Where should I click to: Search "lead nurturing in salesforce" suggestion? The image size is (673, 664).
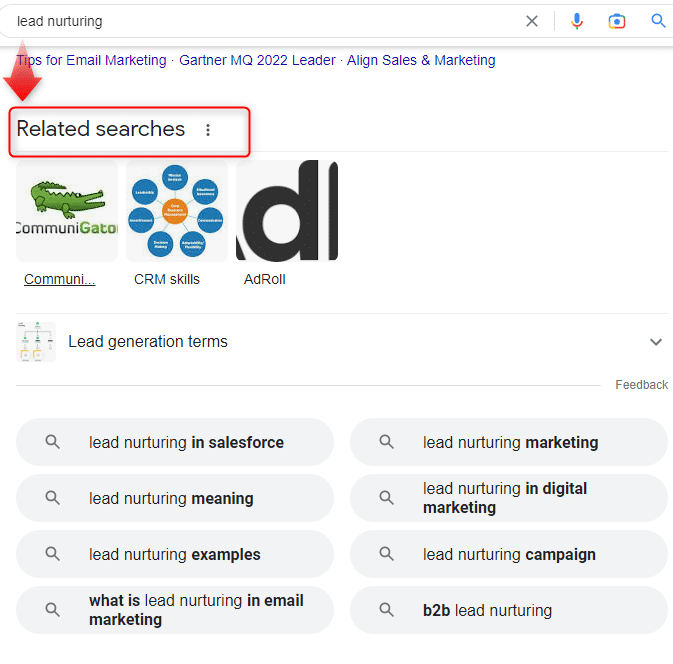coord(186,442)
